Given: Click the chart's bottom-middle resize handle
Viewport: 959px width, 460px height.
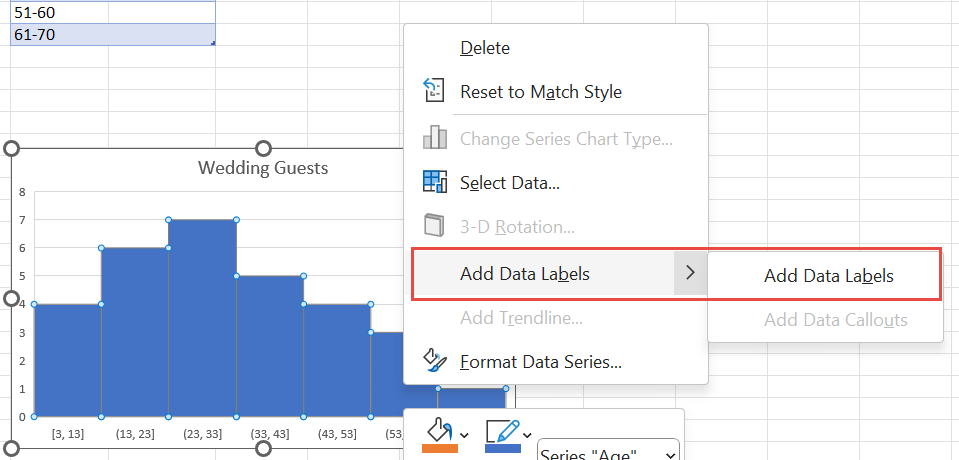Looking at the screenshot, I should coord(263,448).
